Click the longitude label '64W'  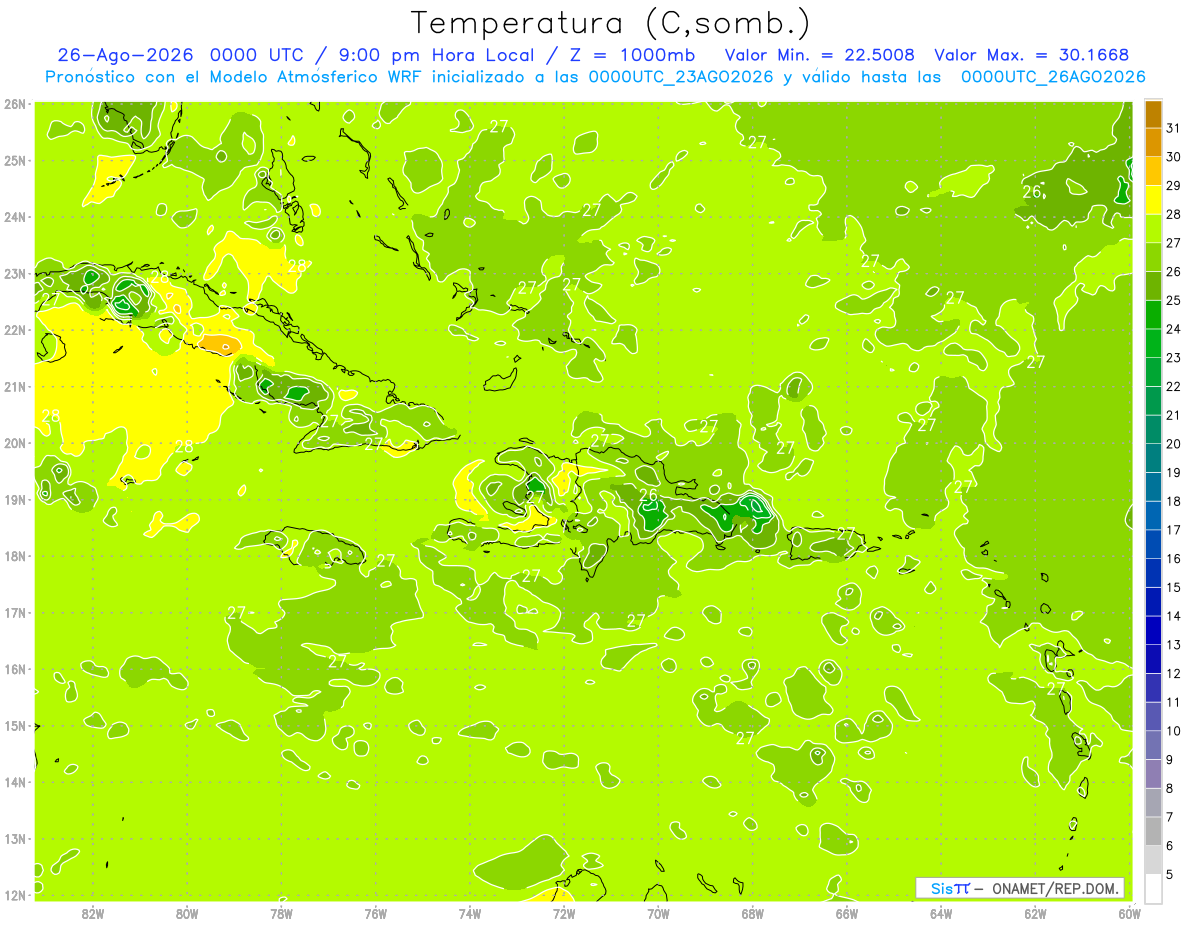point(941,913)
